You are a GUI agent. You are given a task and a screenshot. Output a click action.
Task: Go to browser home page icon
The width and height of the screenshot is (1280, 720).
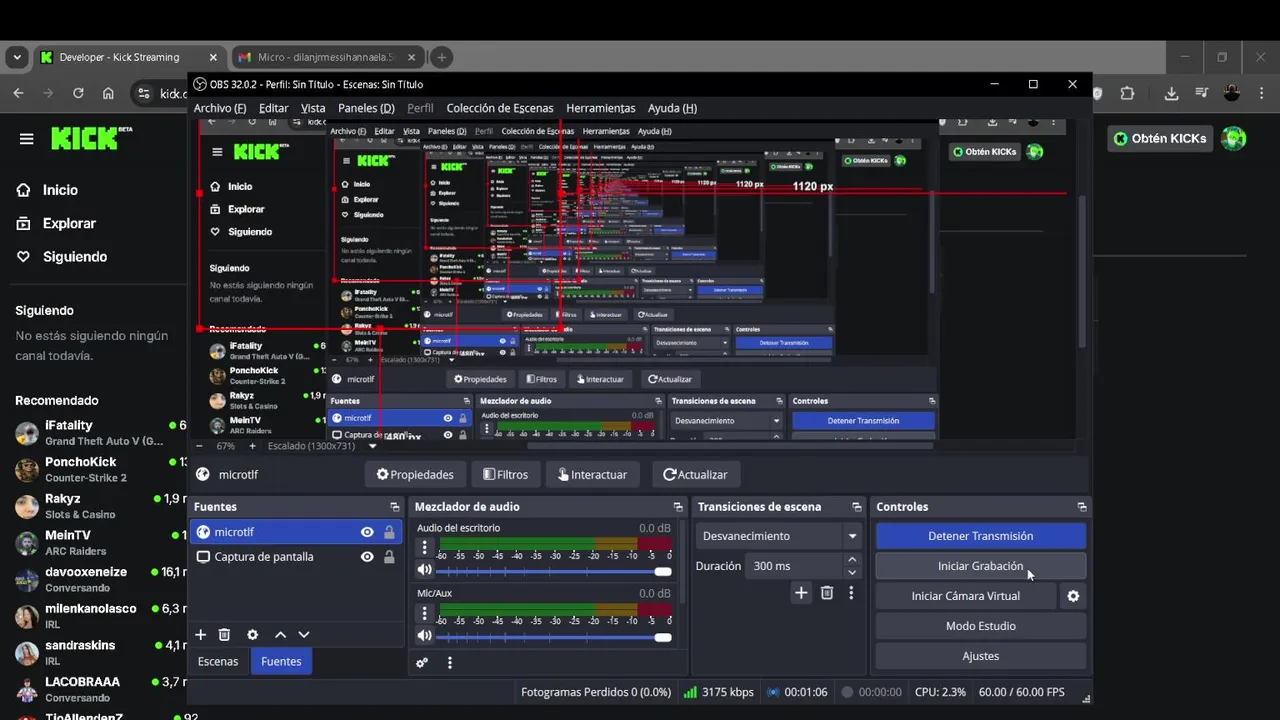click(108, 93)
